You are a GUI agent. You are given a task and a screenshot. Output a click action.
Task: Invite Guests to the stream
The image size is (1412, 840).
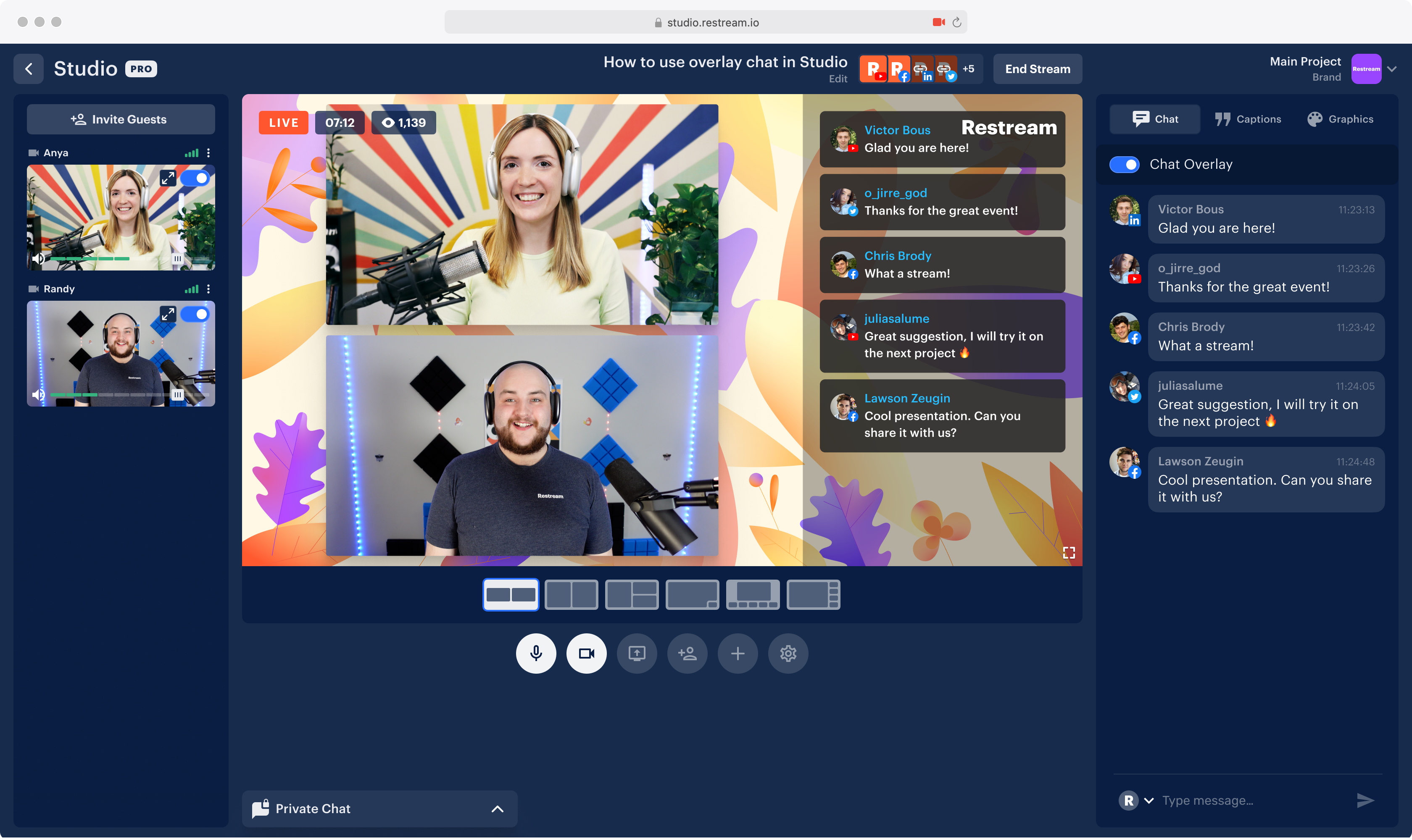coord(120,119)
